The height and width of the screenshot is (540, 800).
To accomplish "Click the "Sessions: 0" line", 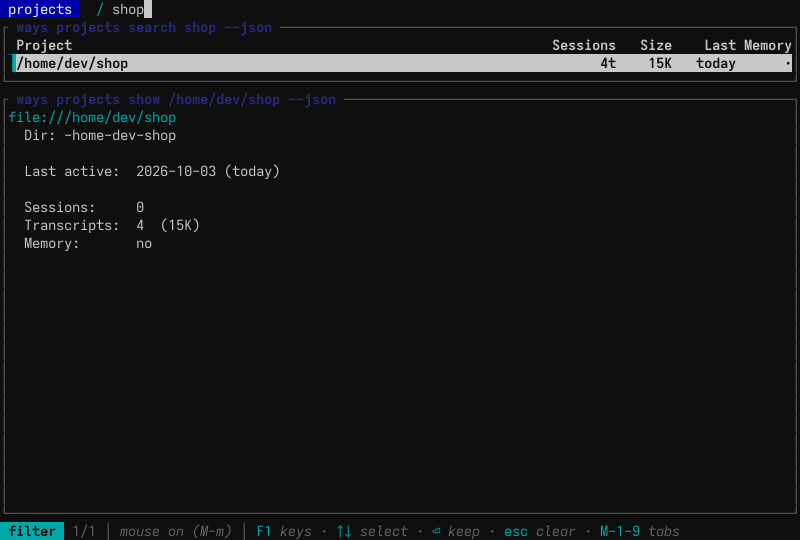I will point(84,207).
